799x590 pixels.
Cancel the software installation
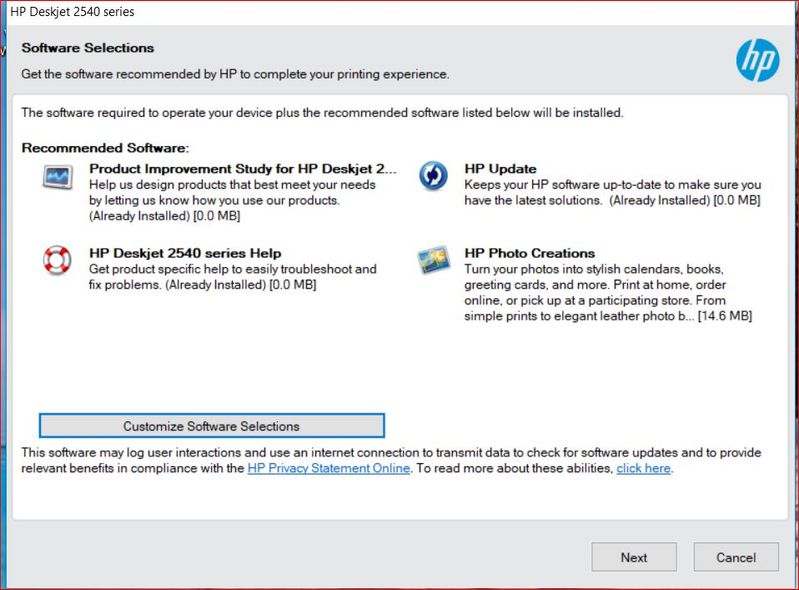(x=736, y=557)
